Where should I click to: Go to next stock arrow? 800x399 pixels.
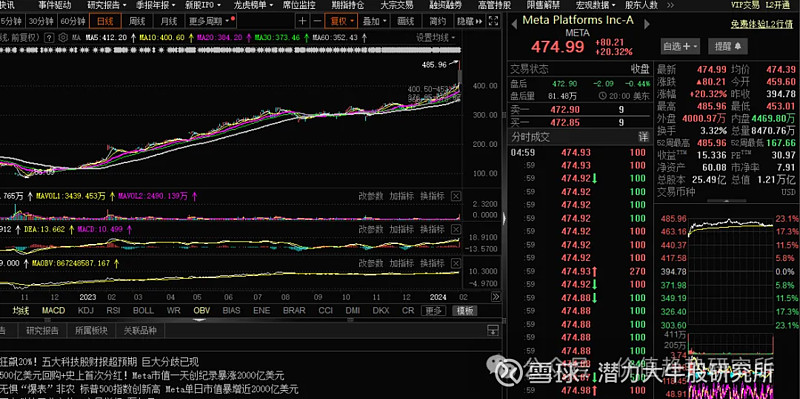tap(647, 23)
